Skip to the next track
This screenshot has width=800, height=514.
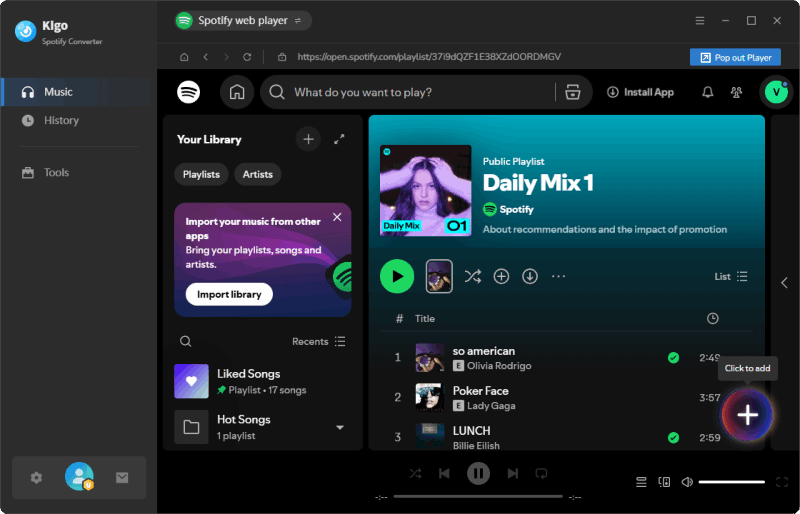[x=513, y=474]
